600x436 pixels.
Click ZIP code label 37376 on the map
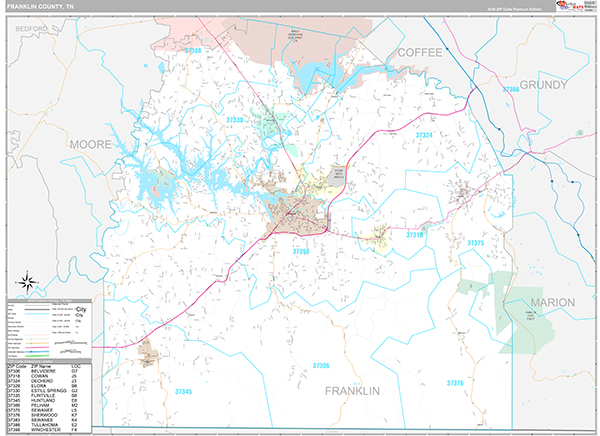[x=455, y=383]
